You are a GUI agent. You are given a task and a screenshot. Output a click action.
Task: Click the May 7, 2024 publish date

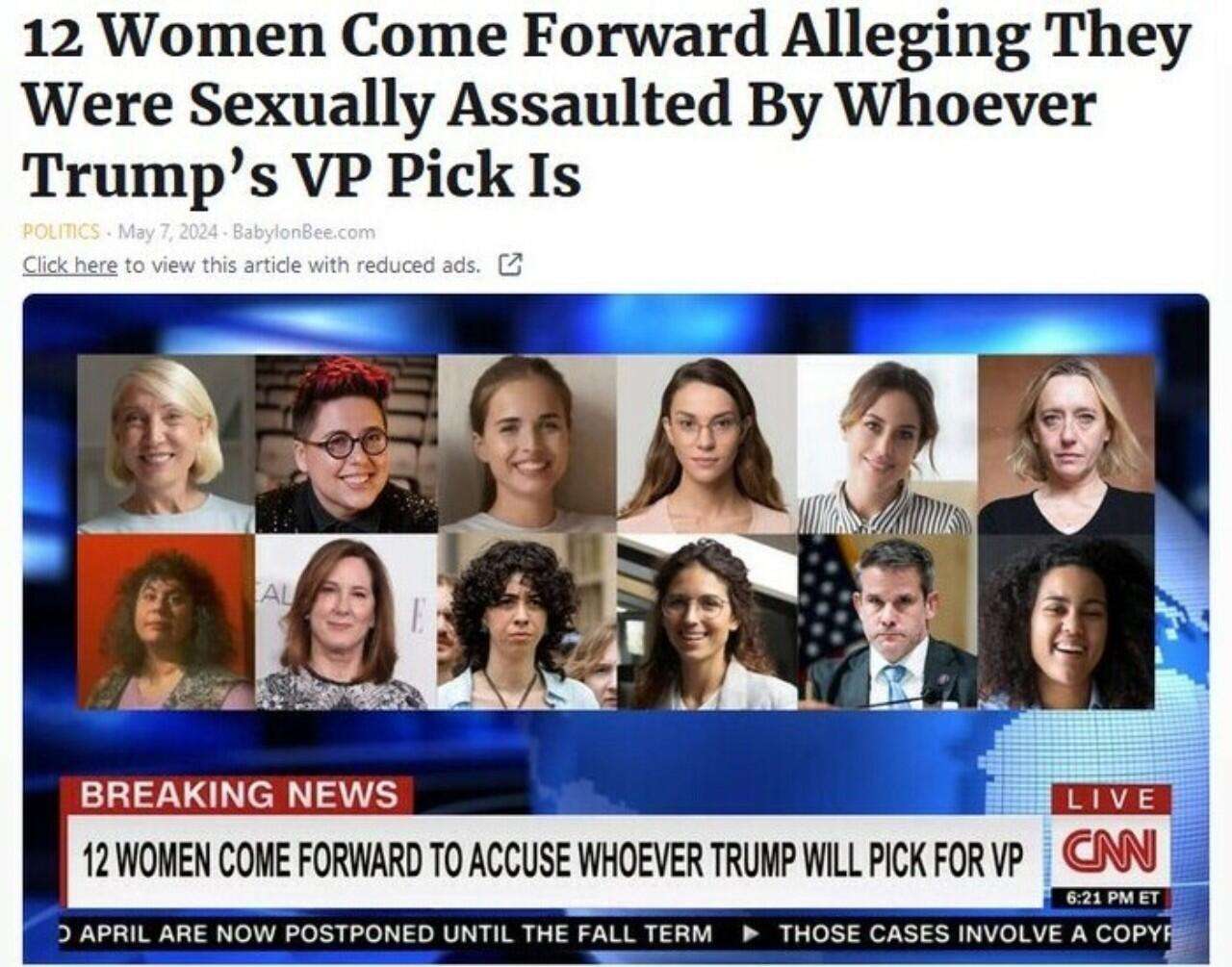coord(171,232)
